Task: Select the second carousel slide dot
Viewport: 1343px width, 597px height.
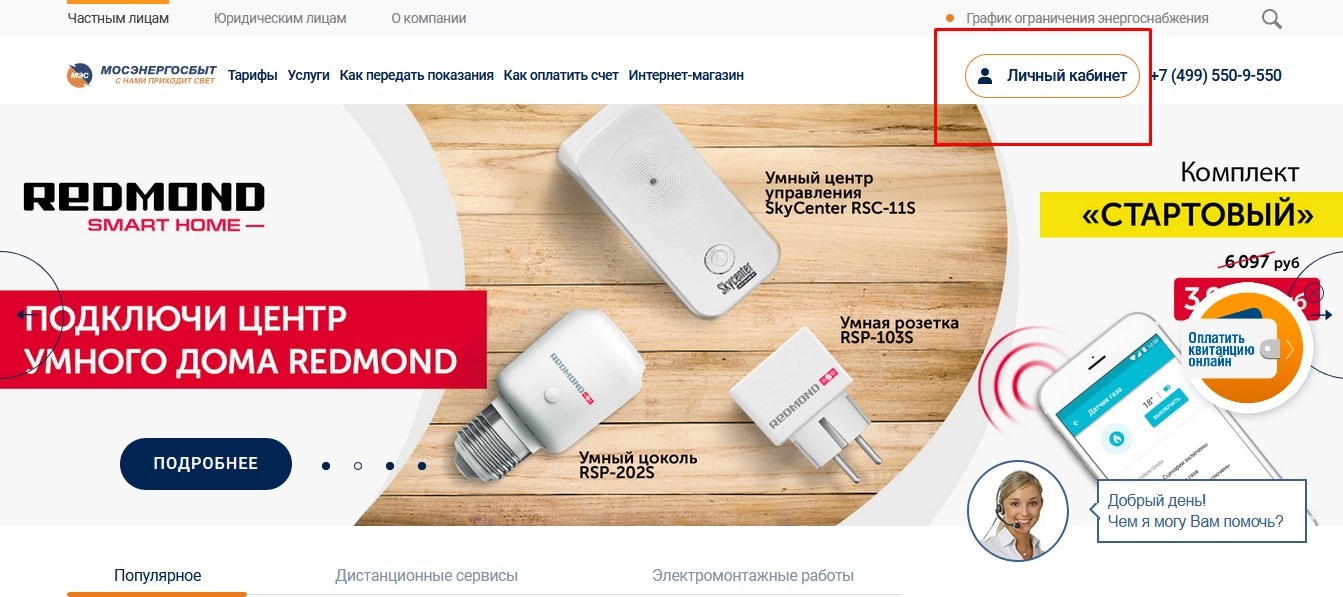Action: coord(358,466)
